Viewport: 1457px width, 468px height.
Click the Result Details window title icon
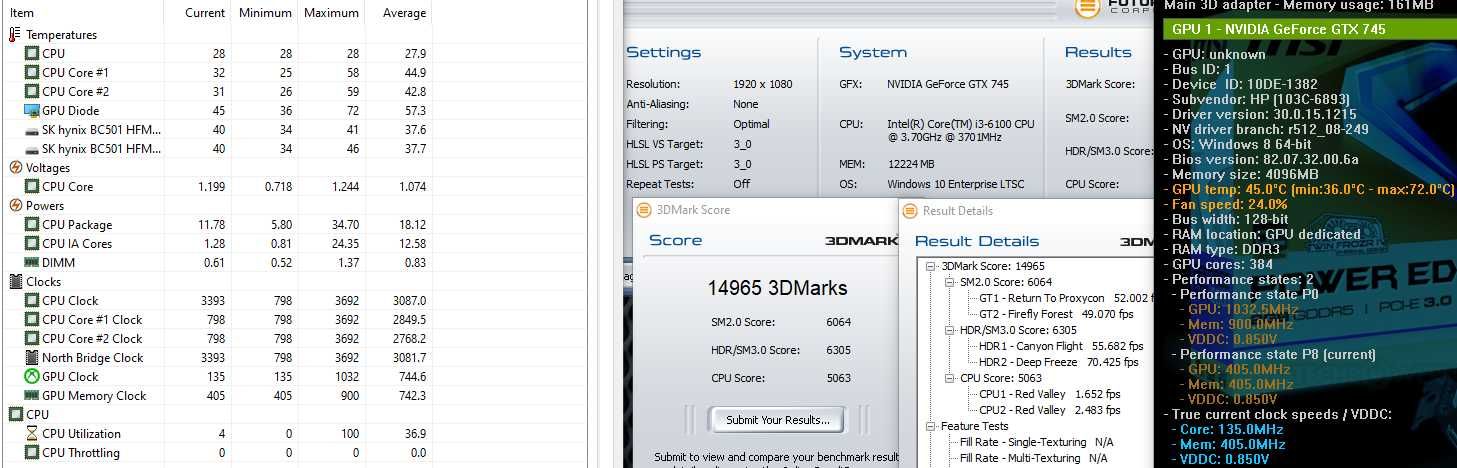[910, 210]
